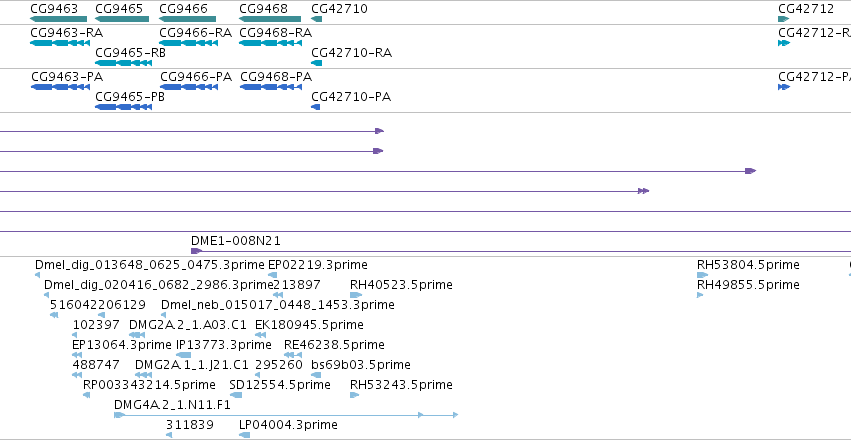Click feature label 488747
Screen dimensions: 851x440
click(96, 365)
